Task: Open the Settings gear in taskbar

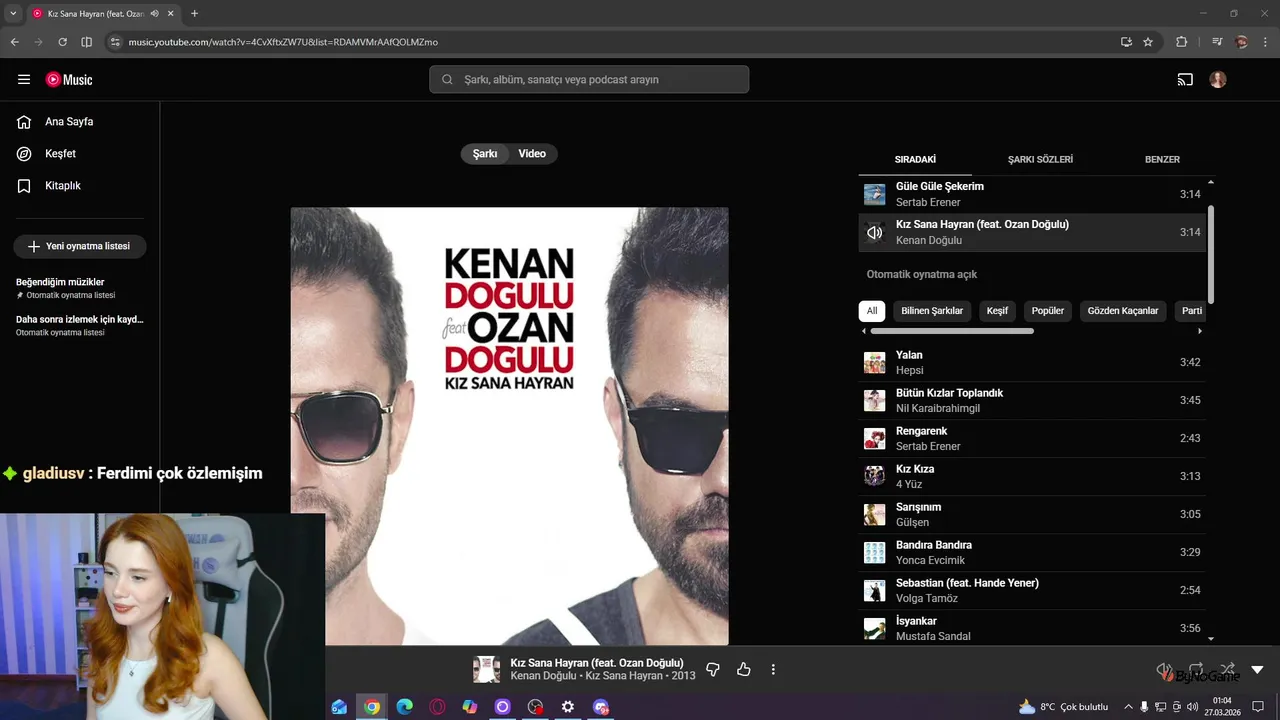Action: point(568,707)
